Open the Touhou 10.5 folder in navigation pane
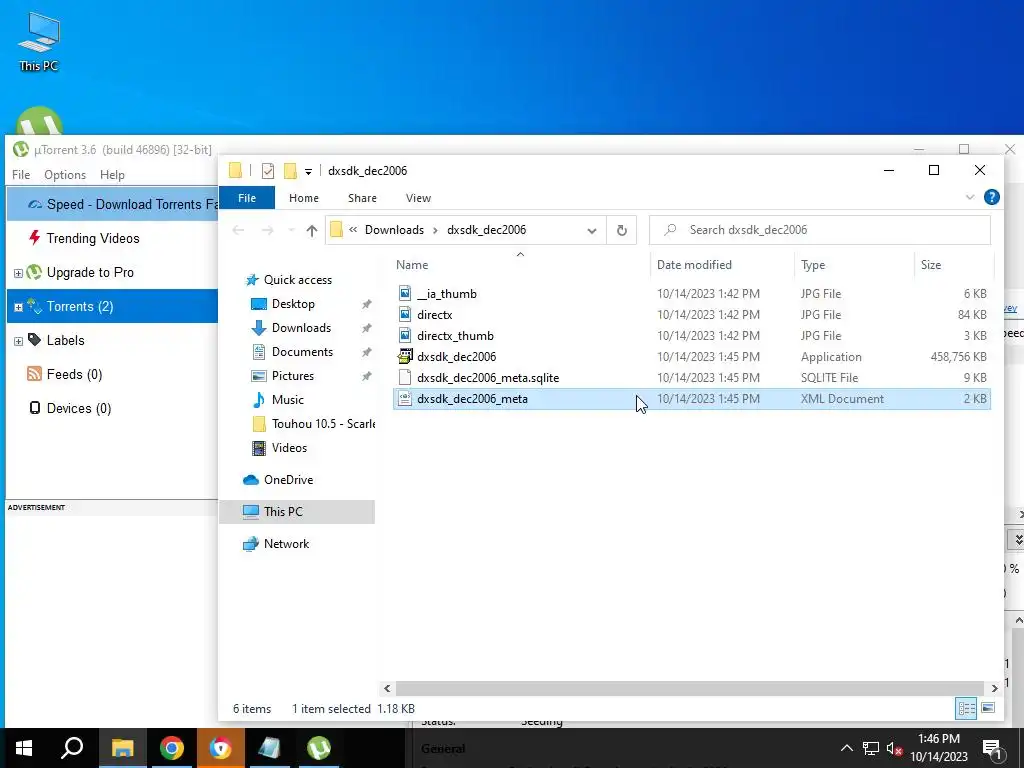This screenshot has height=768, width=1024. point(313,424)
